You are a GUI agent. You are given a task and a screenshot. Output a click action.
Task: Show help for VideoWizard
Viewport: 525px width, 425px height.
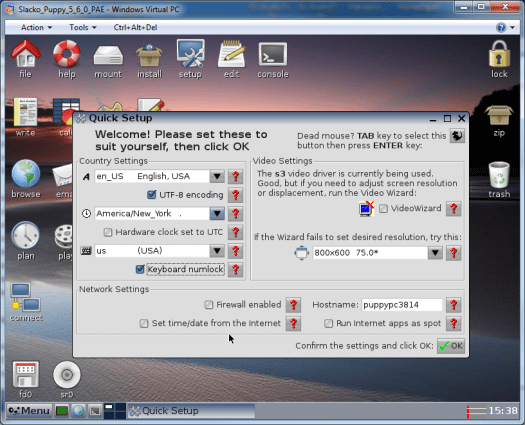[x=454, y=209]
